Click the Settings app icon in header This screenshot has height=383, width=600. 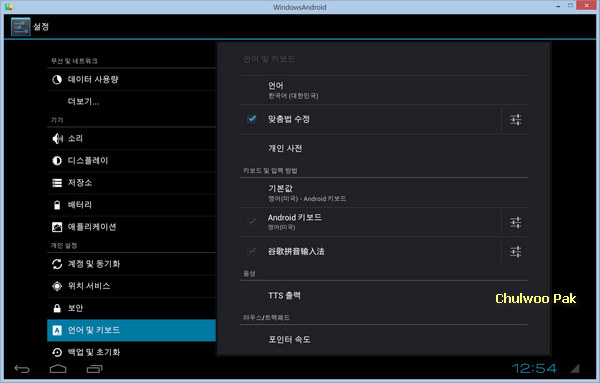pyautogui.click(x=21, y=27)
